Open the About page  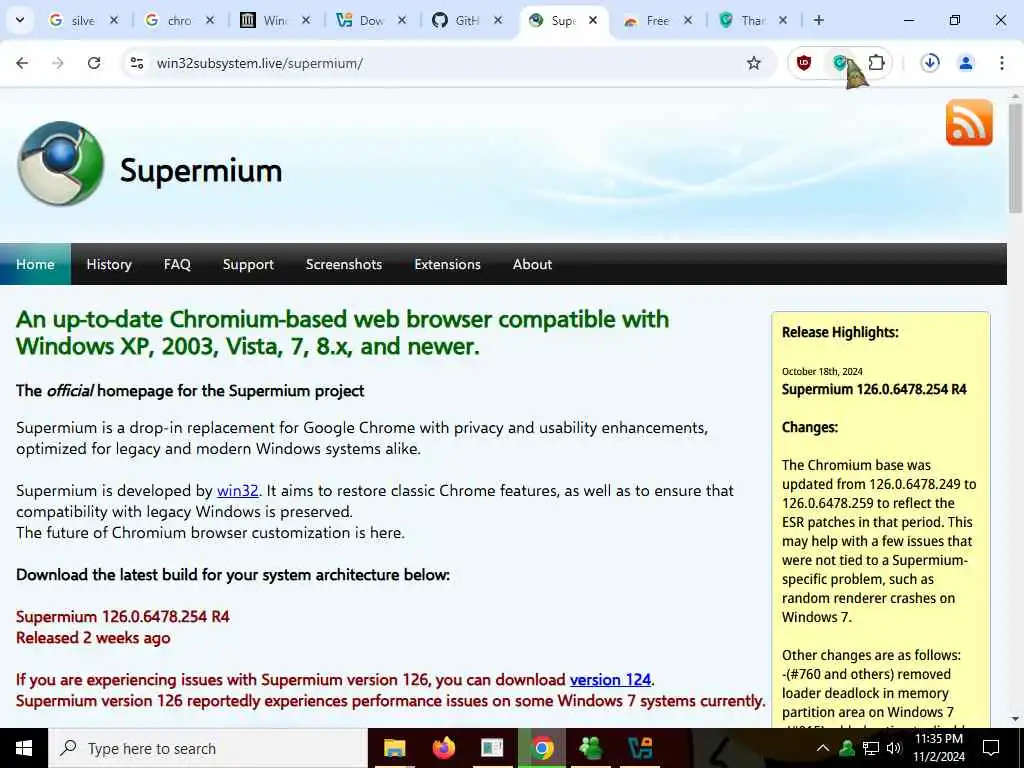[532, 264]
